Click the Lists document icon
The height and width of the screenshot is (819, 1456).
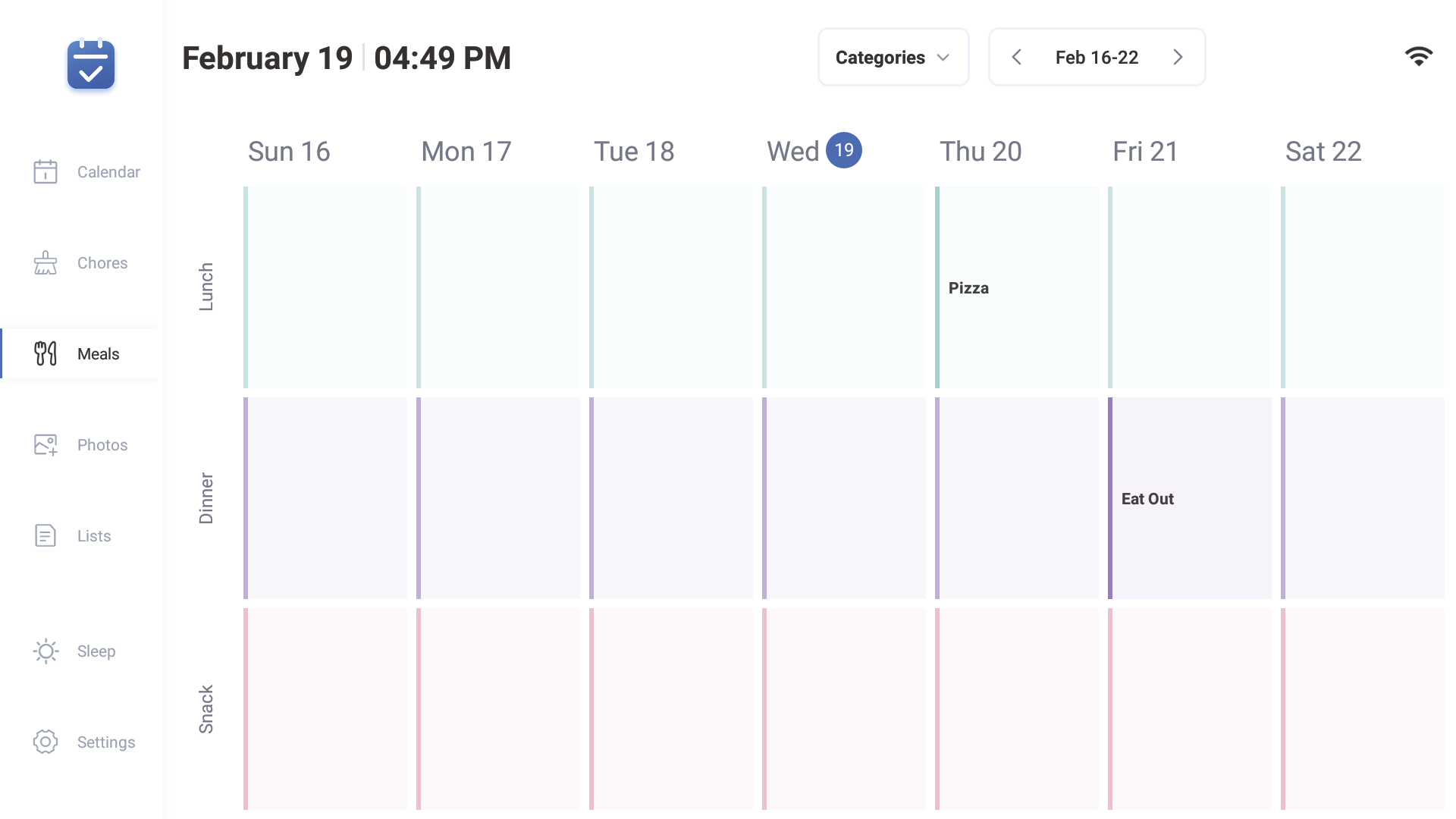pos(45,535)
